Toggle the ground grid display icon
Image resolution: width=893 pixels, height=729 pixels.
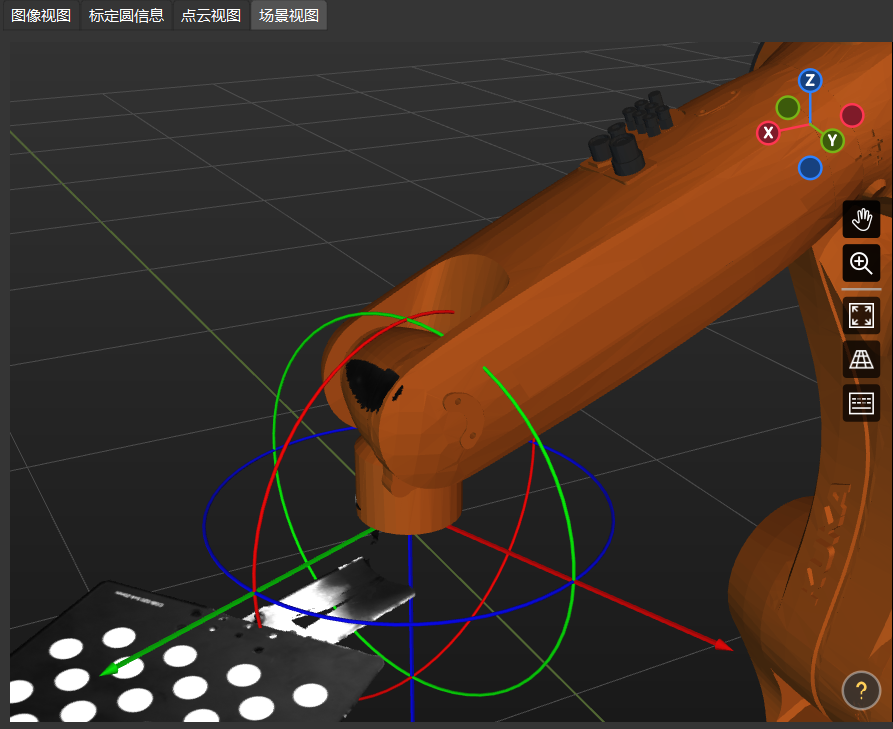(861, 359)
